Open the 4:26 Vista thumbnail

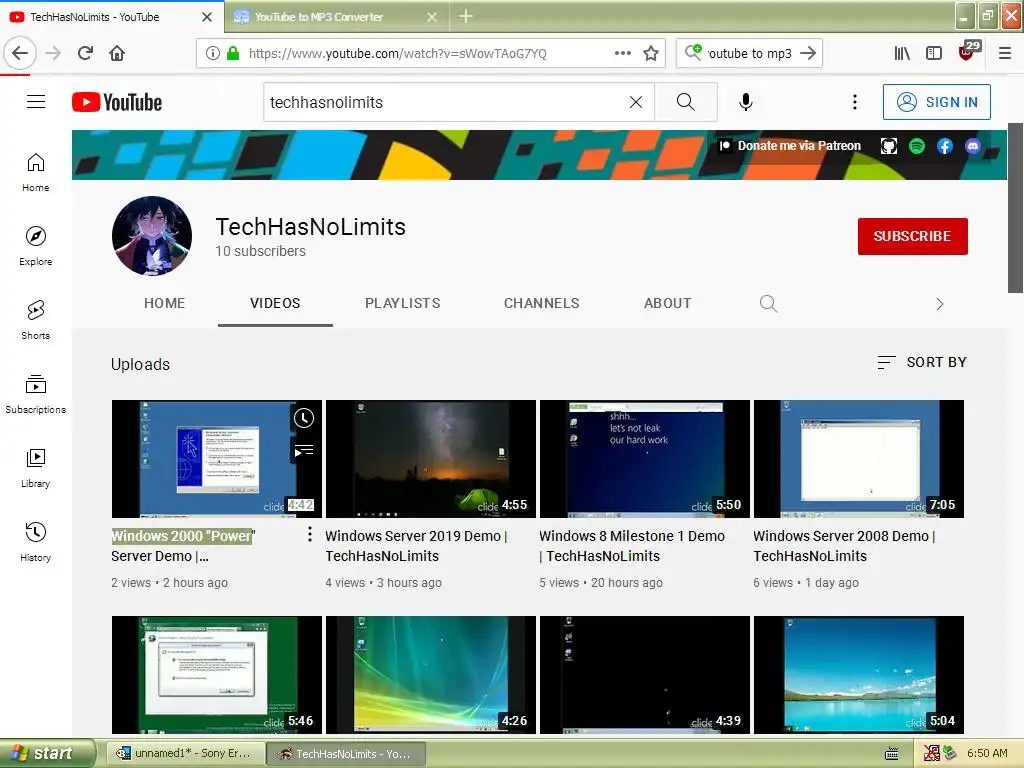(431, 675)
